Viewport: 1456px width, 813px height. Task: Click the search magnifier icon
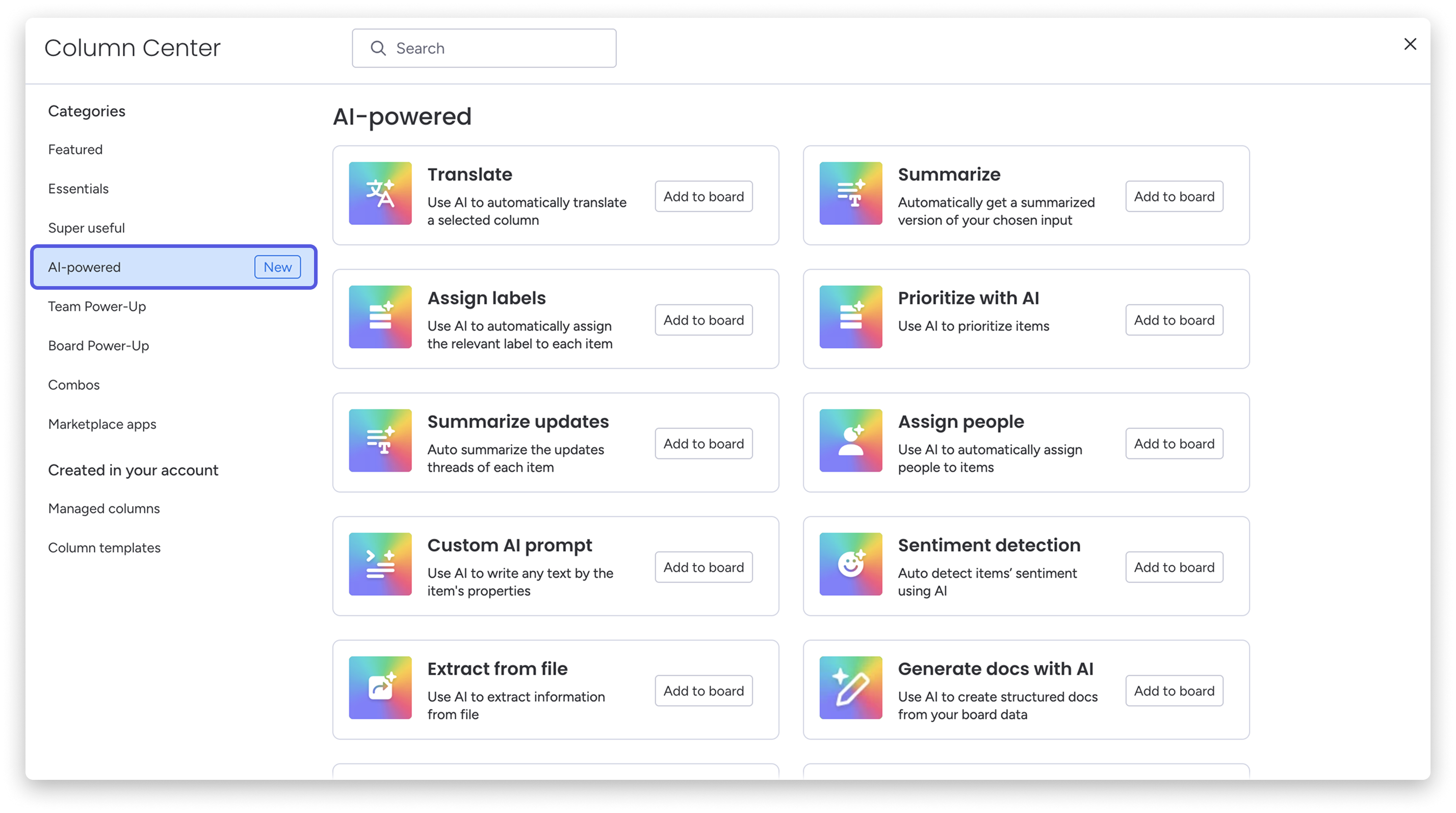click(x=379, y=48)
